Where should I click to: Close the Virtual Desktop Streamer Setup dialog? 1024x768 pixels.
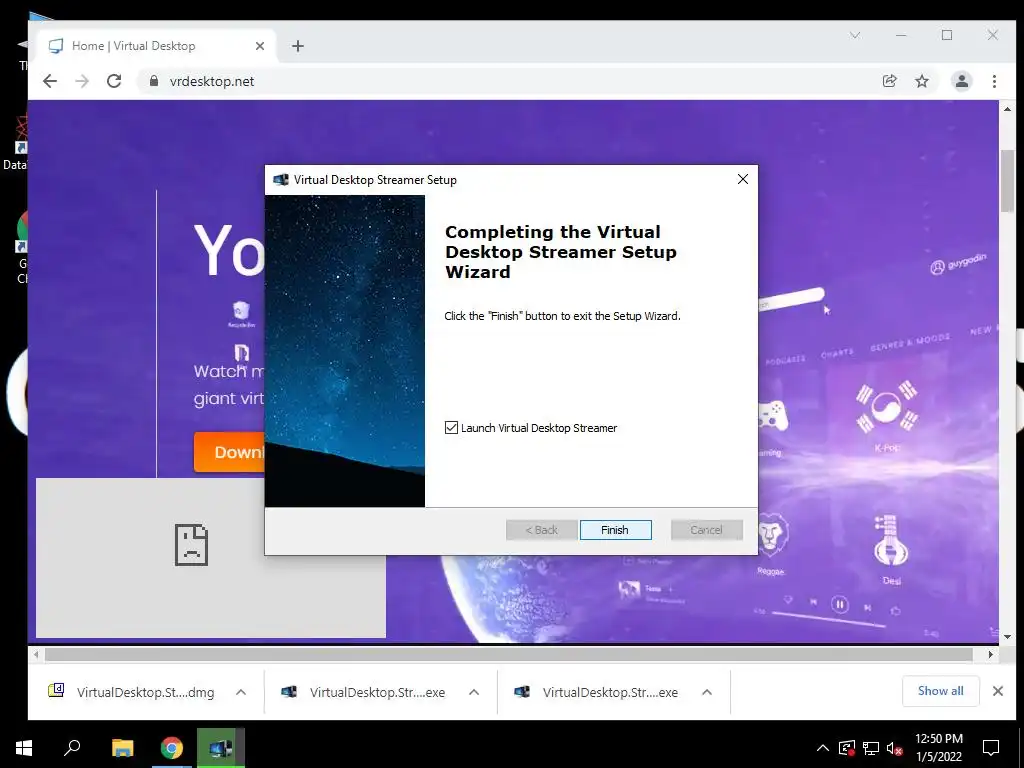pos(743,179)
